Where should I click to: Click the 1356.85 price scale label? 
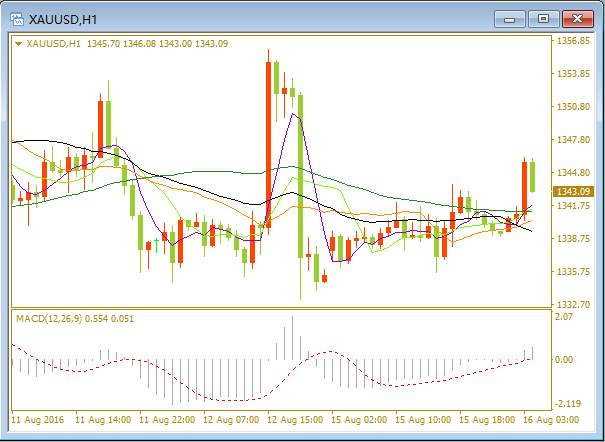(x=573, y=40)
